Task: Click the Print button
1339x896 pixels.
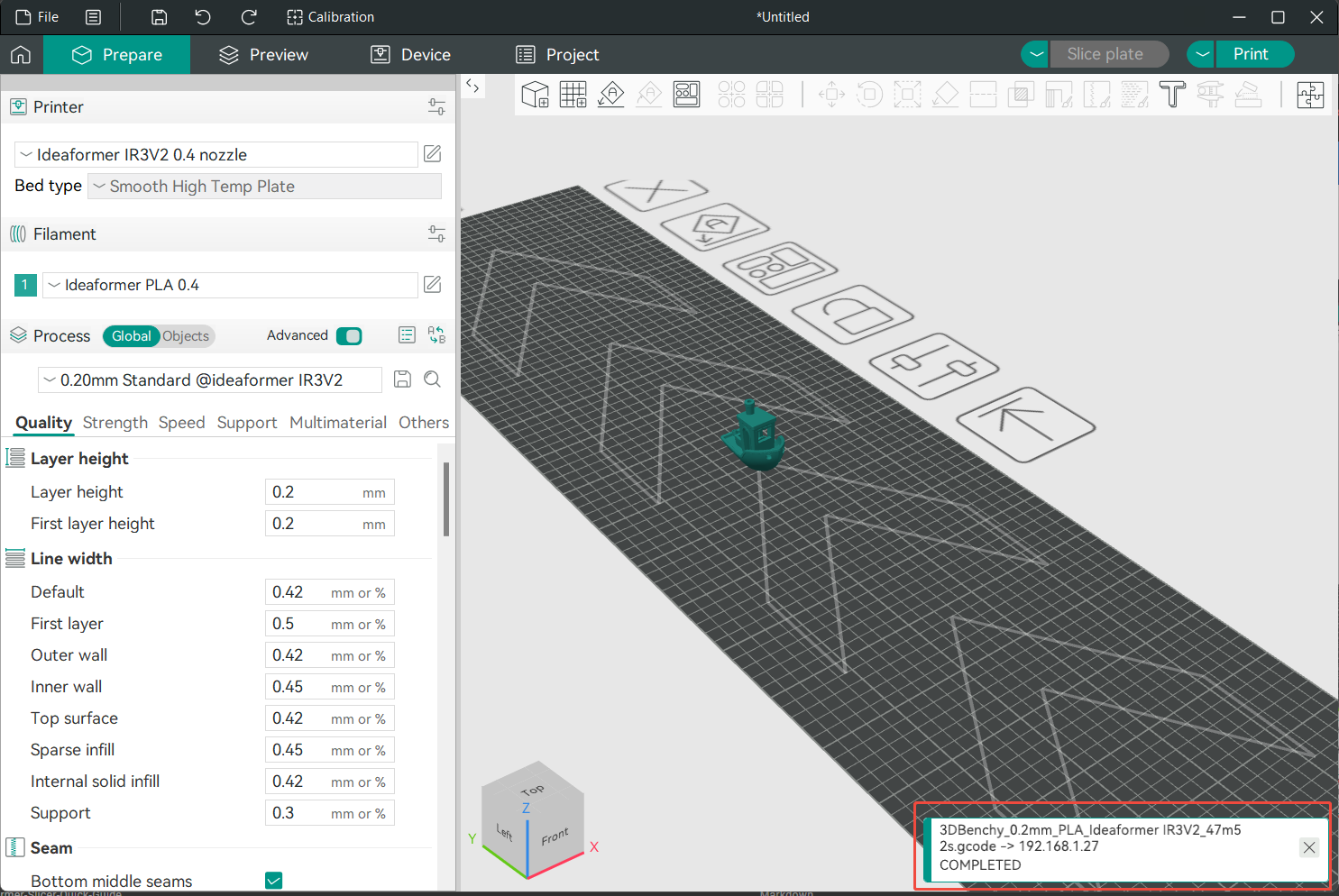Action: 1254,54
